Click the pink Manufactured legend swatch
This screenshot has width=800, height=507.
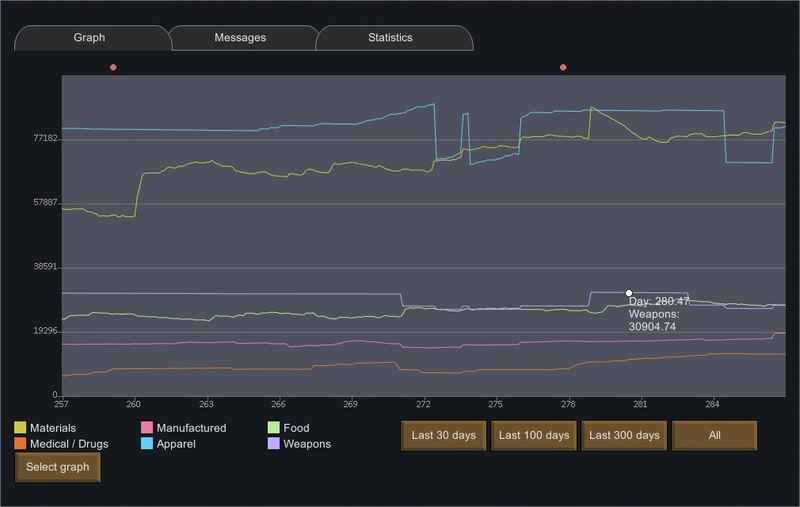pos(147,427)
